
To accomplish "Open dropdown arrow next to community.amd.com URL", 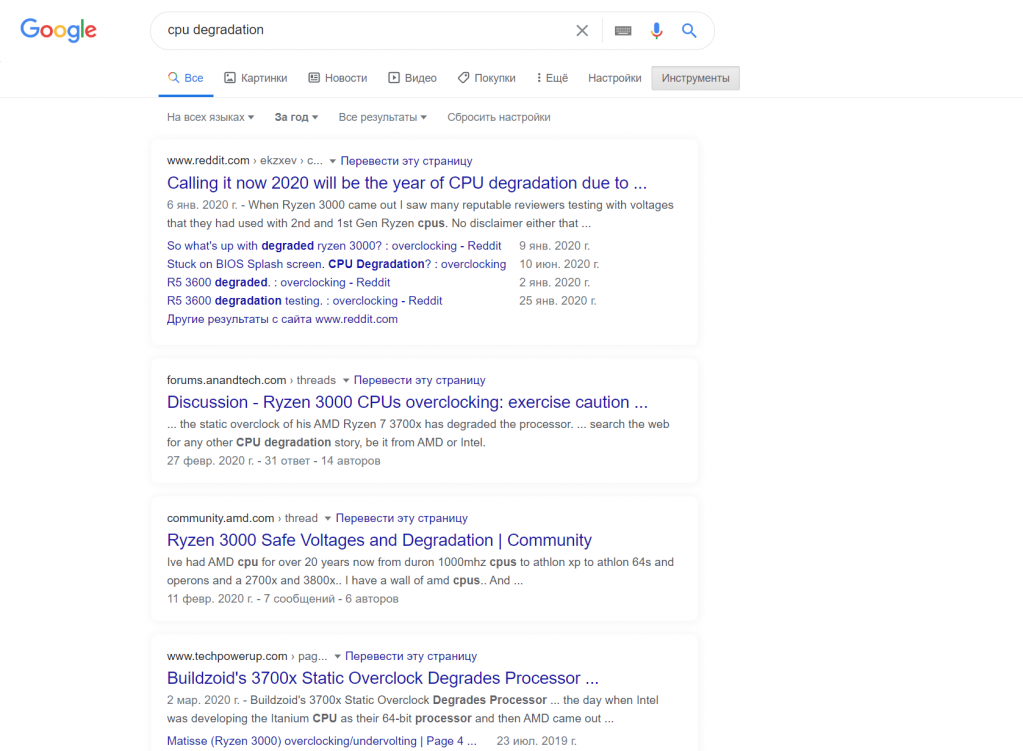I will click(328, 519).
